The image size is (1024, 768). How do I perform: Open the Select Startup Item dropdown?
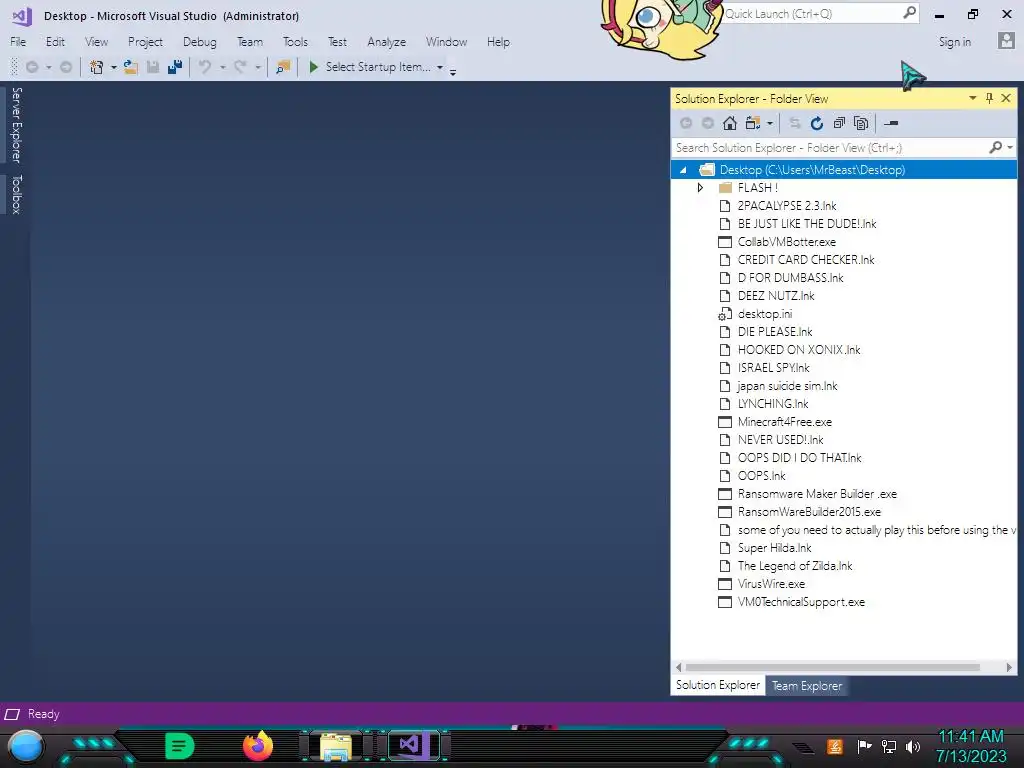[440, 67]
